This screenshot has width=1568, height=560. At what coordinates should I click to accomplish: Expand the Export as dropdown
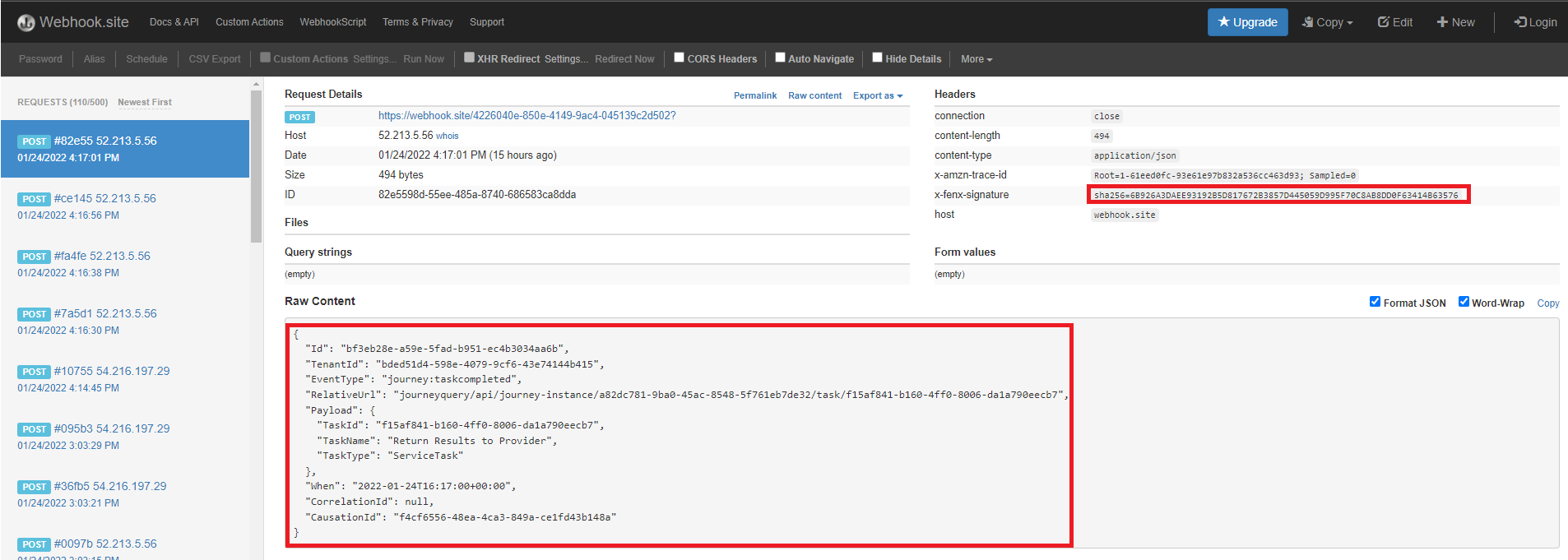click(878, 95)
